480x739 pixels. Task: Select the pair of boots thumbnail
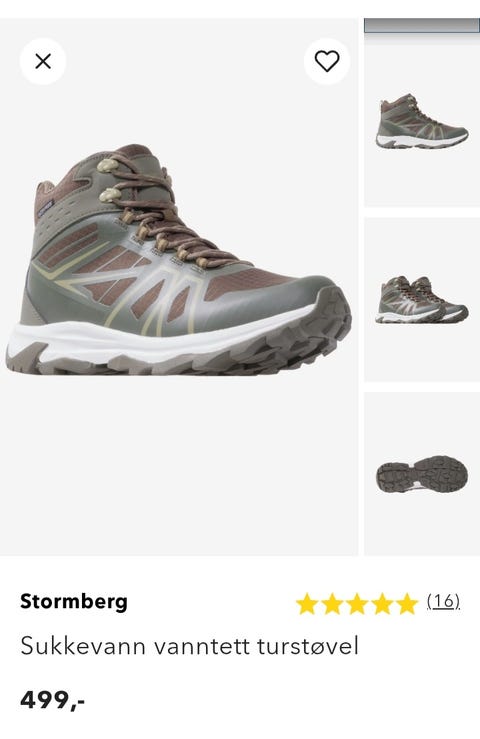(x=422, y=299)
